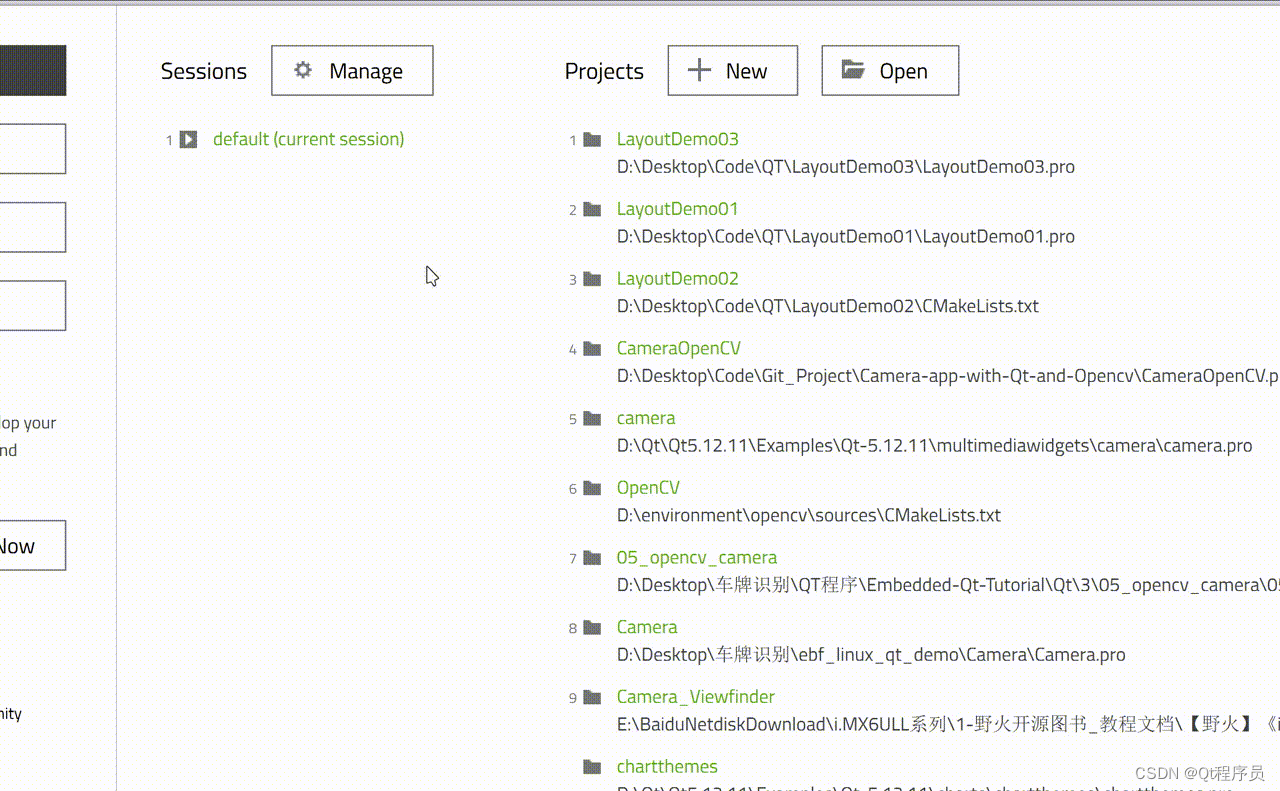The width and height of the screenshot is (1280, 791).
Task: Open the LayoutDemo02 project
Action: click(677, 279)
